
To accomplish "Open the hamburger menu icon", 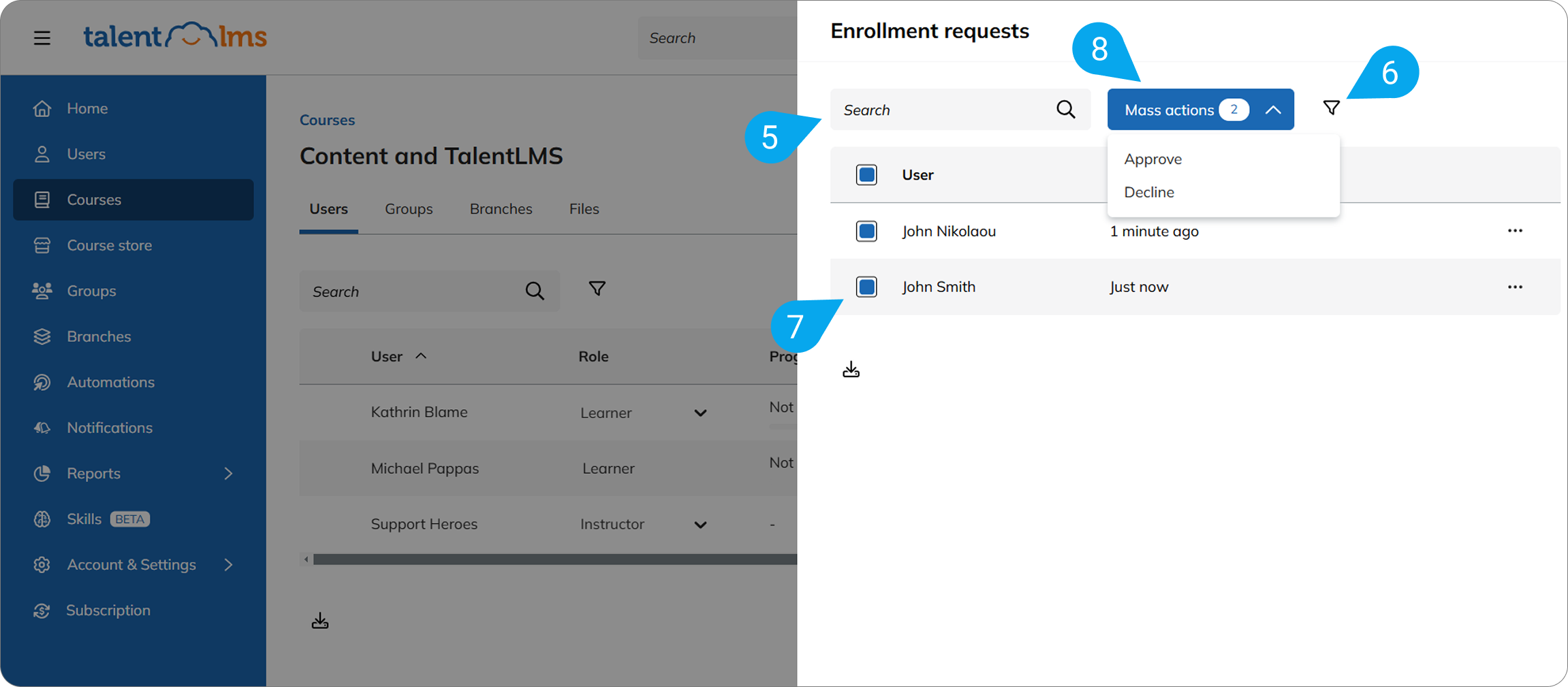I will tap(42, 37).
